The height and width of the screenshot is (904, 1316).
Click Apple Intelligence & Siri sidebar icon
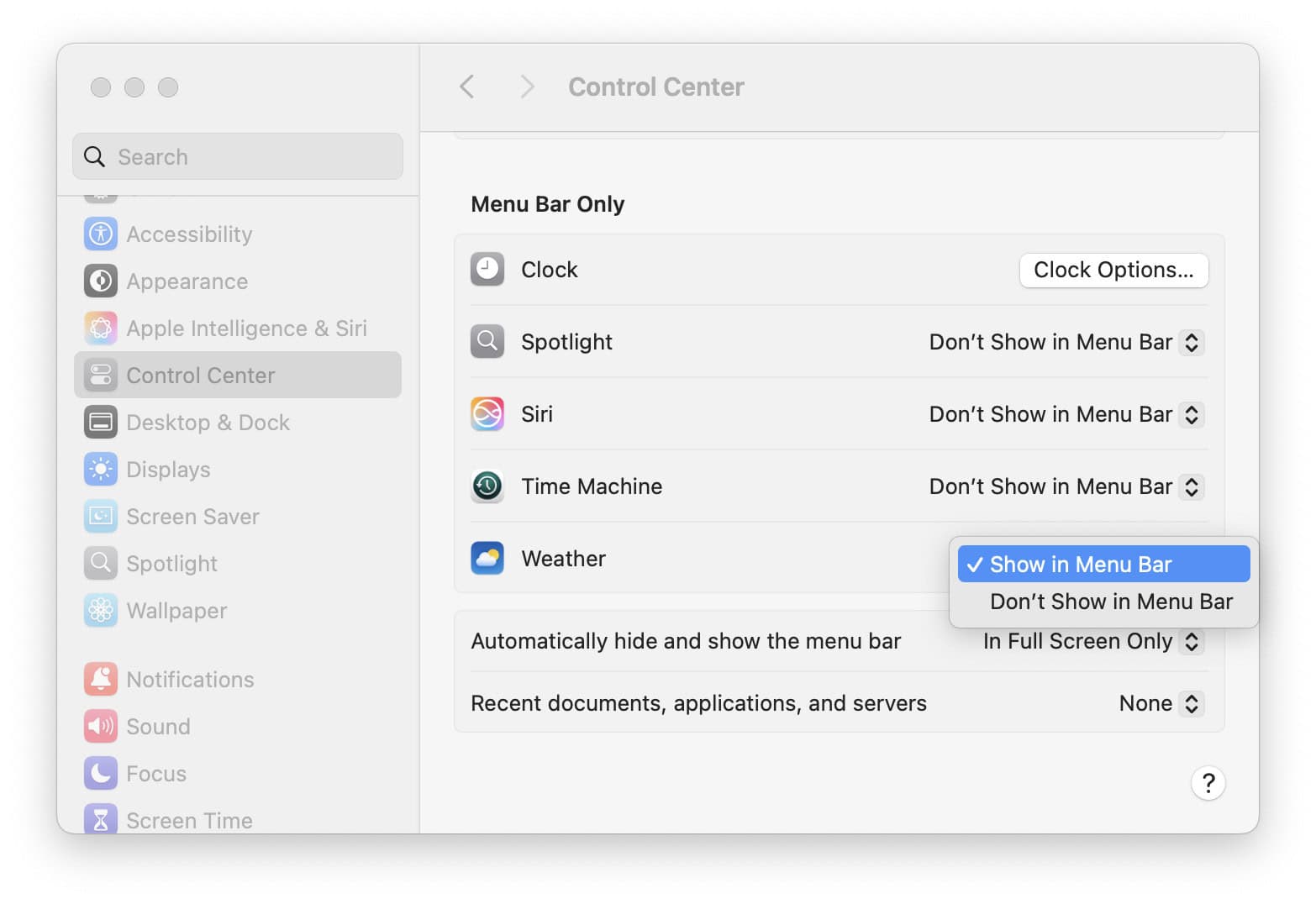coord(100,328)
